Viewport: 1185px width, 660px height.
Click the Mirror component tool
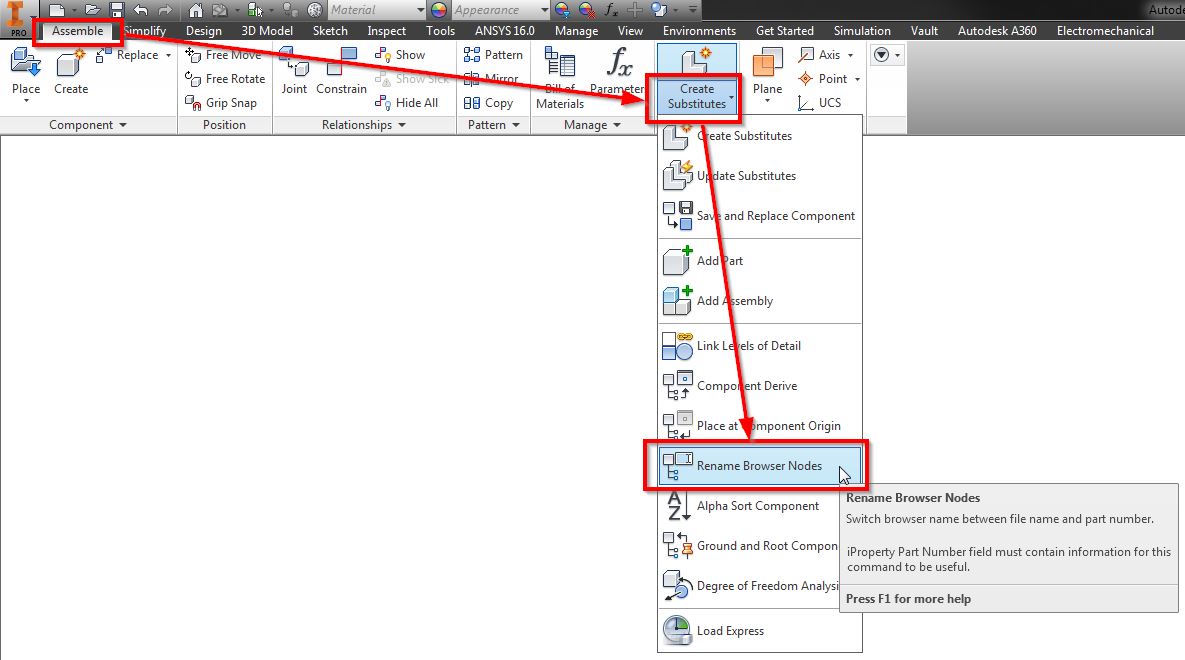click(x=491, y=79)
